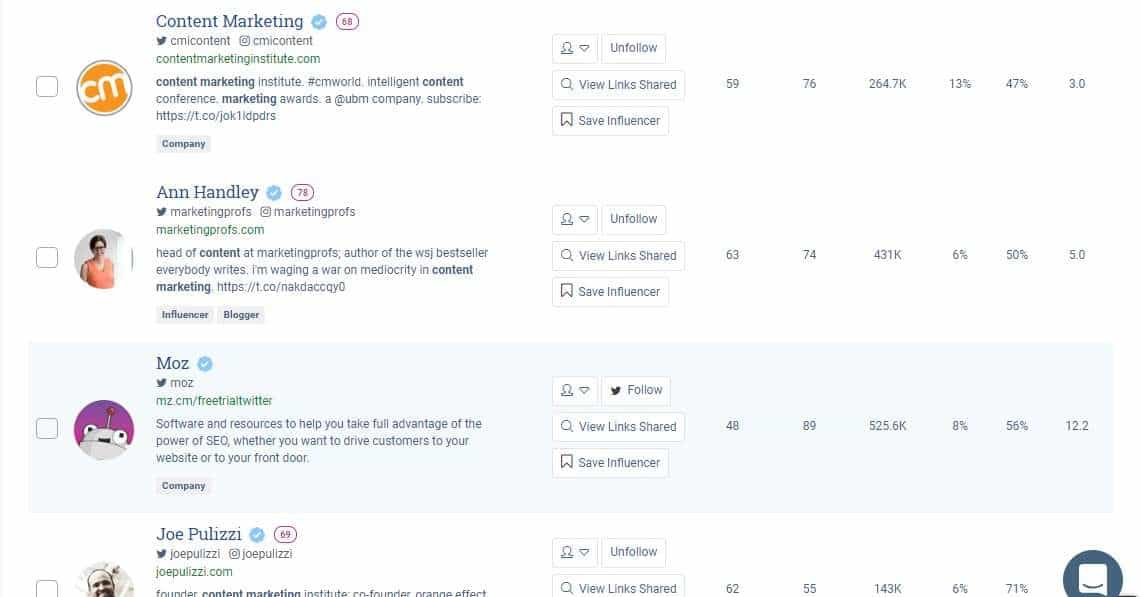Click the Twitter icon beside cmicontent handle

click(162, 41)
